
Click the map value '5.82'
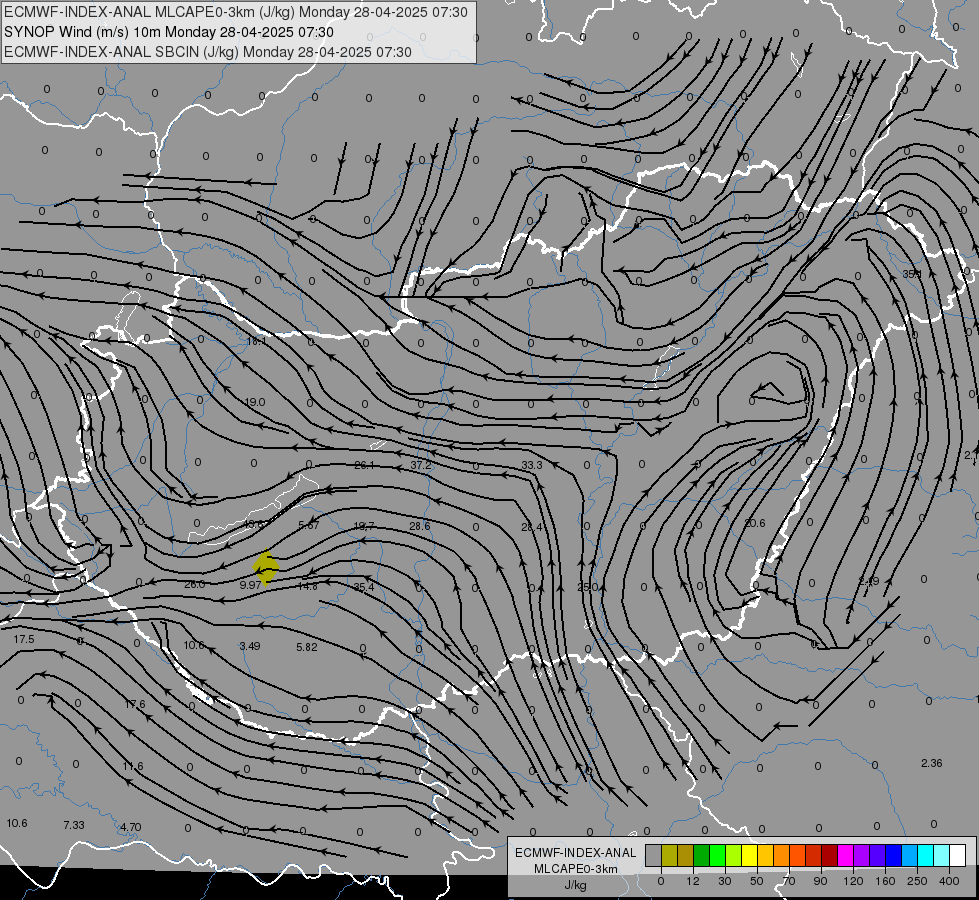point(307,647)
